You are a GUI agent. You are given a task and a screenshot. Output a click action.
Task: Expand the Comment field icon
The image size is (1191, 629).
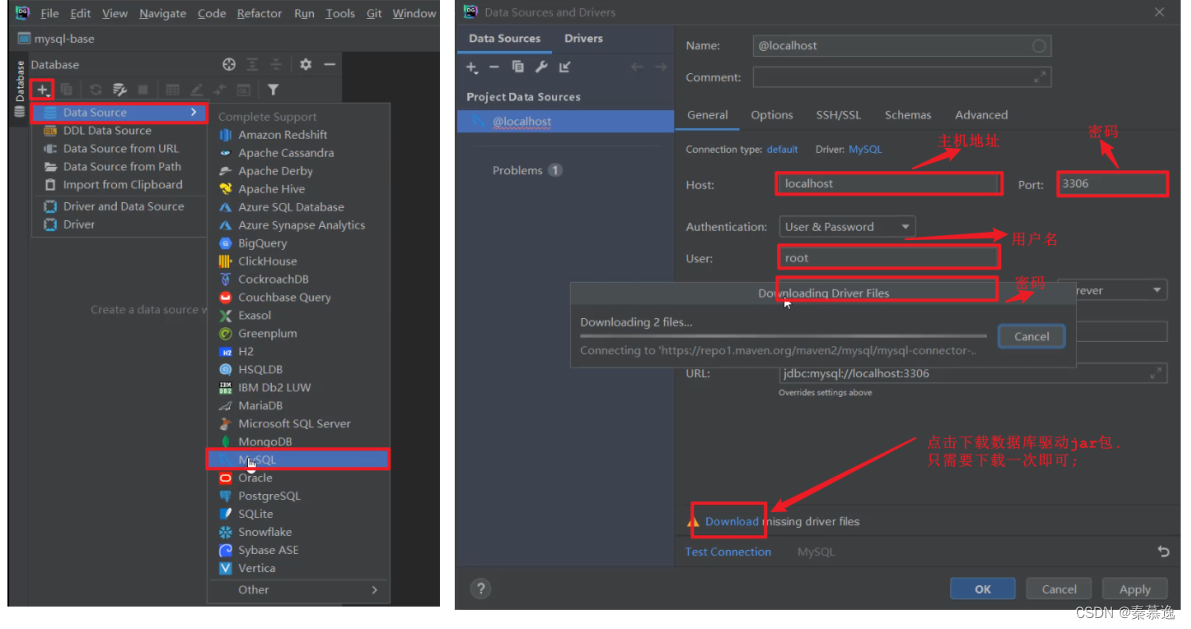(x=1040, y=77)
